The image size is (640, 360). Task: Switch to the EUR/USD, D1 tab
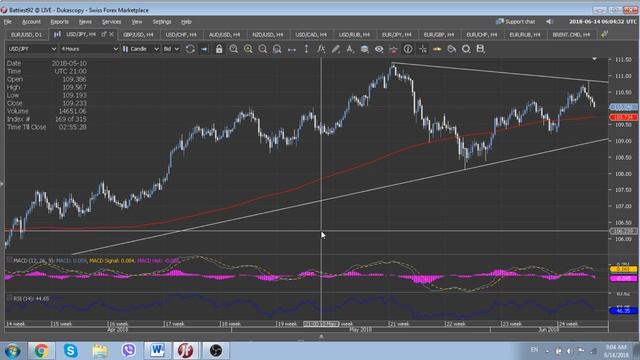coord(27,35)
